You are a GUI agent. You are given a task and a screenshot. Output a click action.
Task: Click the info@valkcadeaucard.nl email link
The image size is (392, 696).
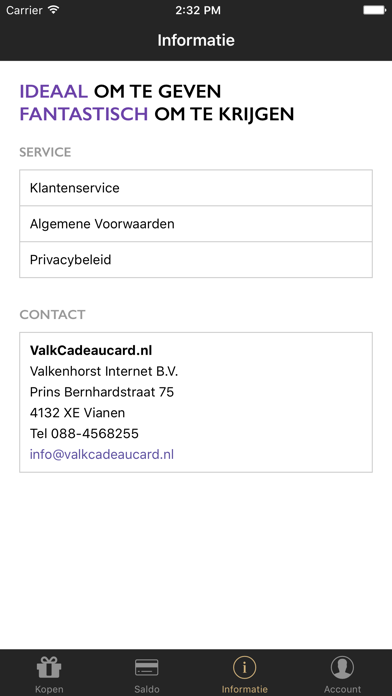[x=102, y=454]
